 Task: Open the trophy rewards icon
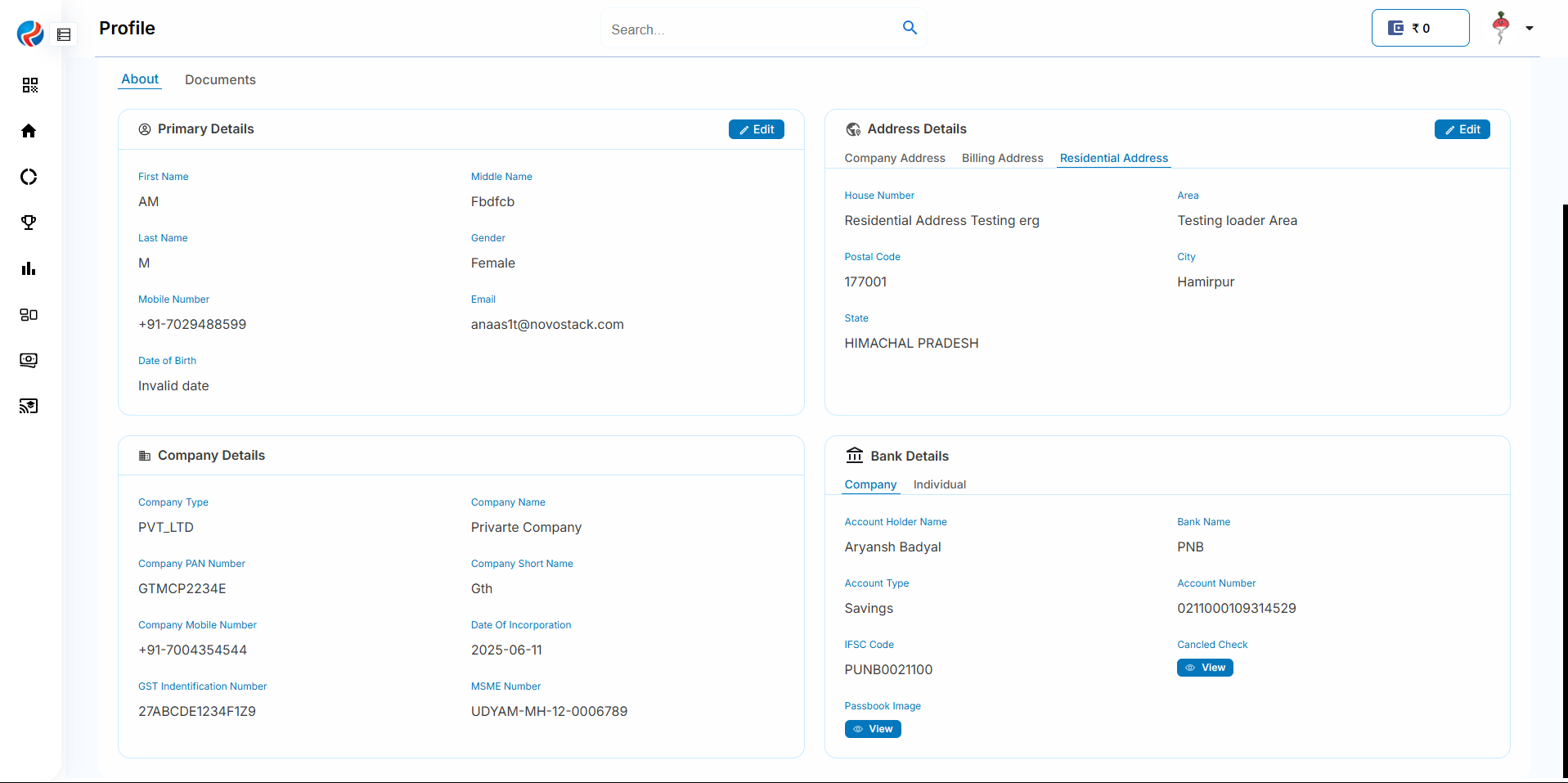pyautogui.click(x=29, y=223)
